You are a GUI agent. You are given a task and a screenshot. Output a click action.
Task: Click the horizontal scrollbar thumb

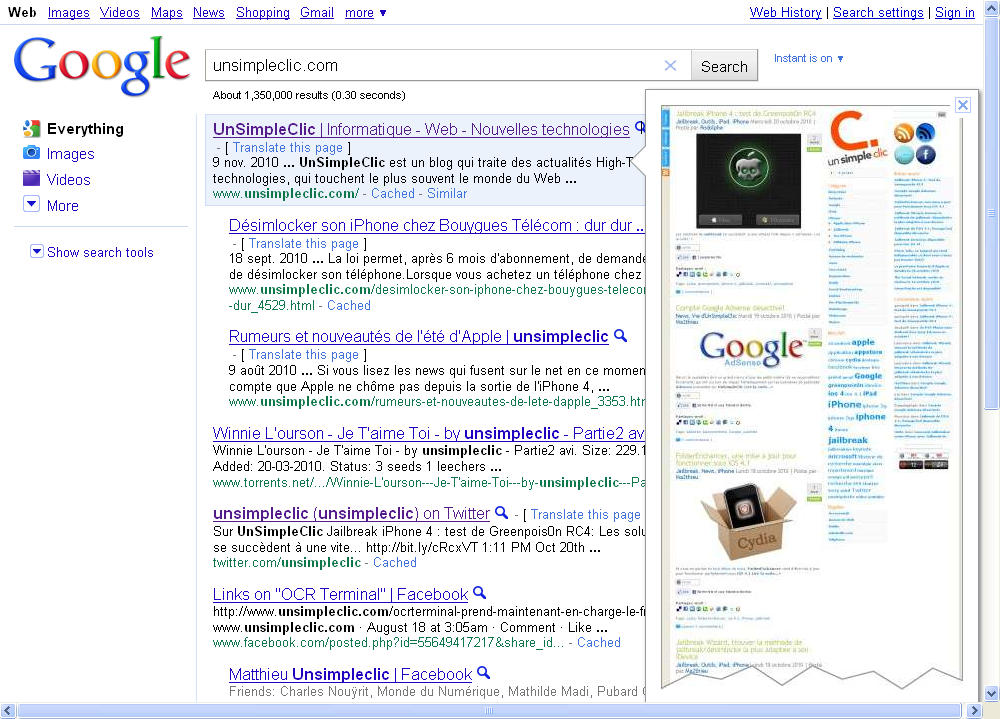489,710
